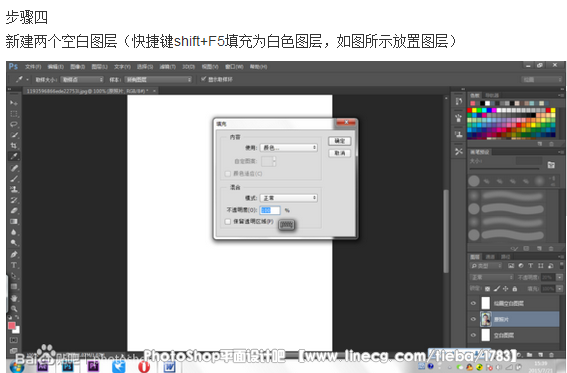The image size is (567, 373).
Task: Select the Hand tool
Action: [14, 299]
